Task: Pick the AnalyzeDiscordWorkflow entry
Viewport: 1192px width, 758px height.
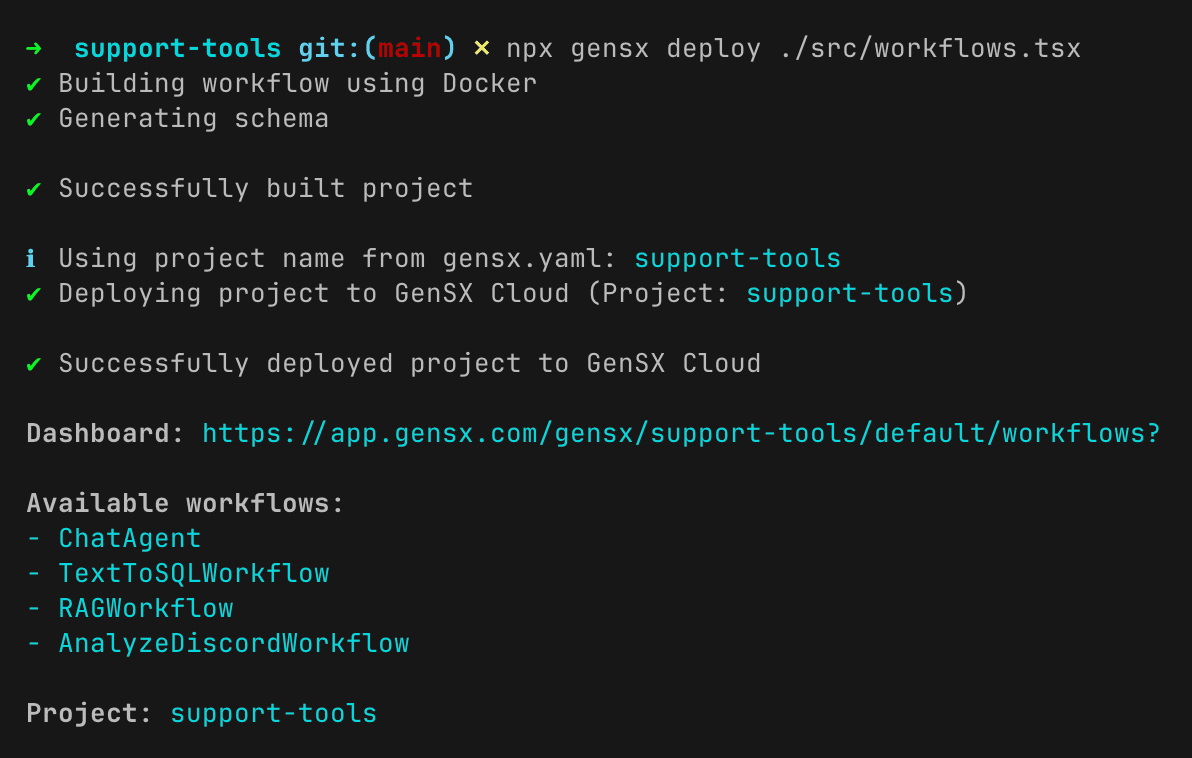Action: click(x=234, y=643)
